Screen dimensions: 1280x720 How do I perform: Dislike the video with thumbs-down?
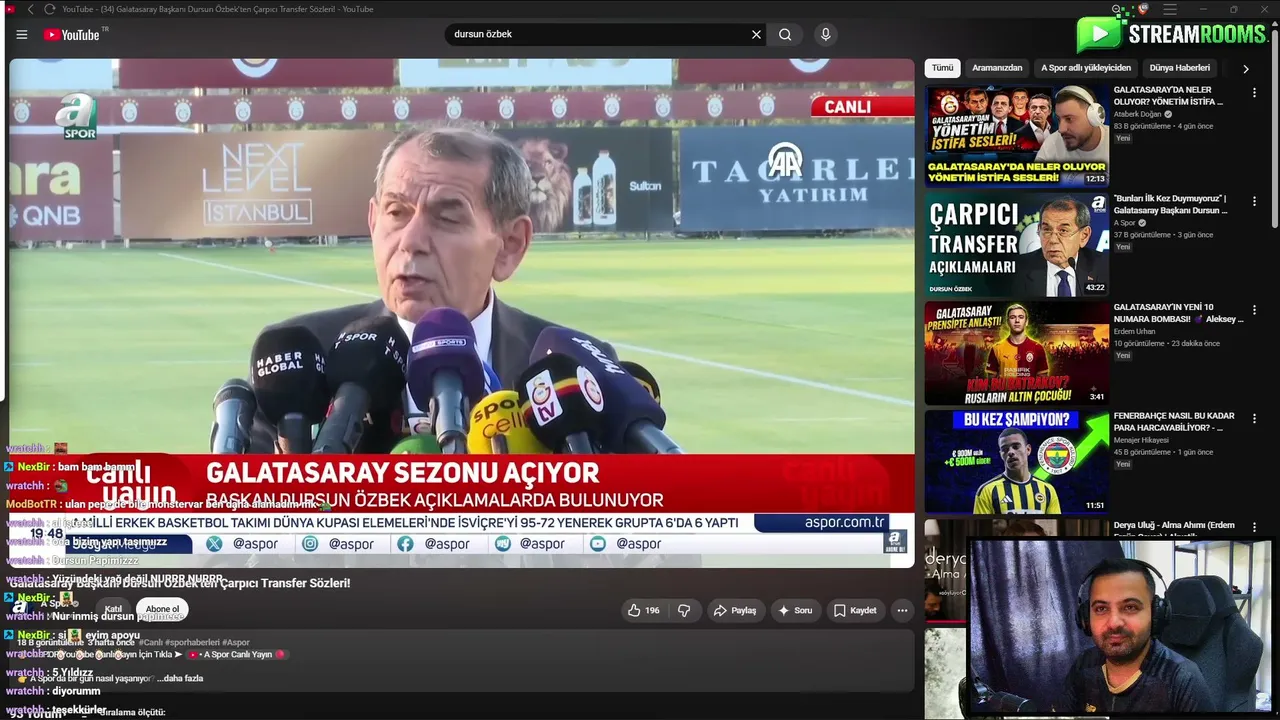click(684, 610)
